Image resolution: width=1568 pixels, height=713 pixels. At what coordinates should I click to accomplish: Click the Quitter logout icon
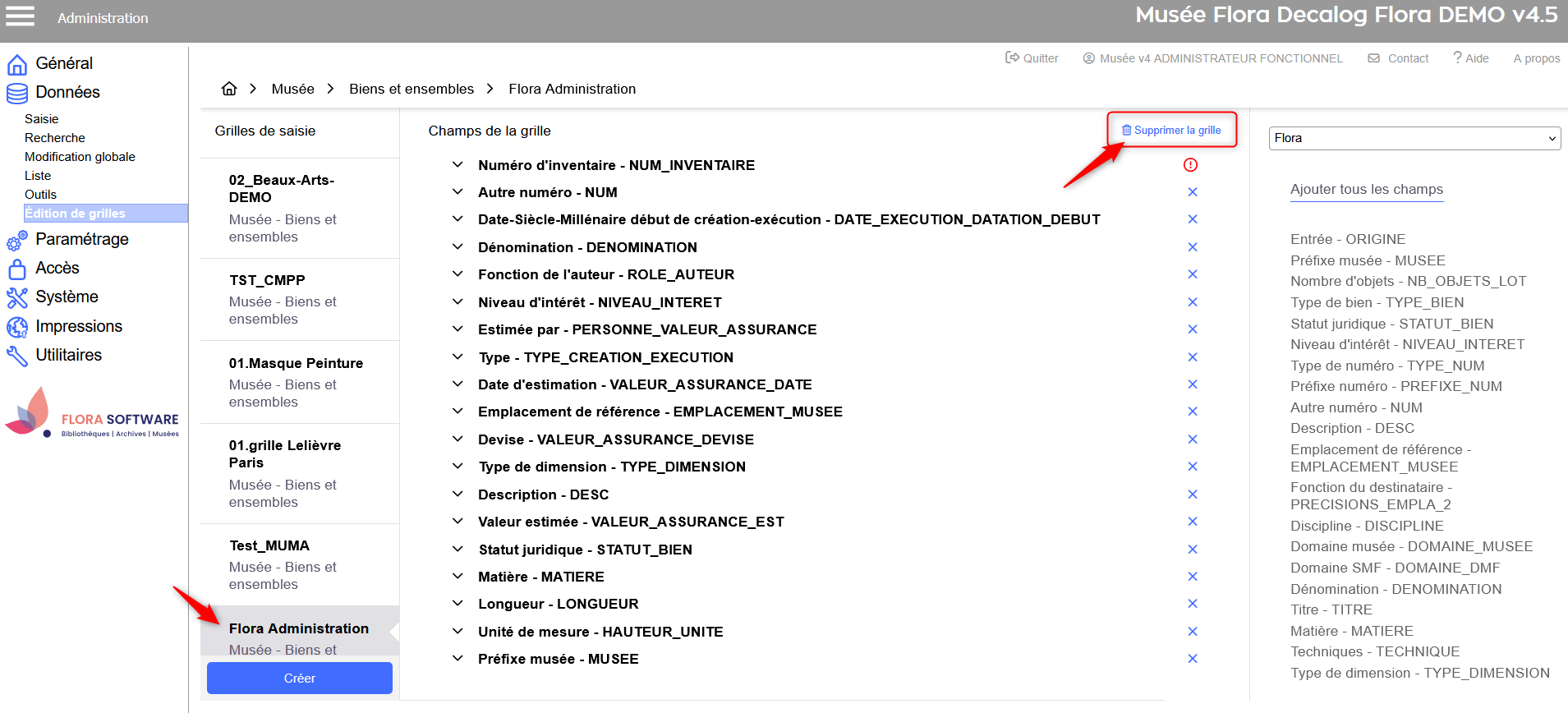click(x=1013, y=57)
